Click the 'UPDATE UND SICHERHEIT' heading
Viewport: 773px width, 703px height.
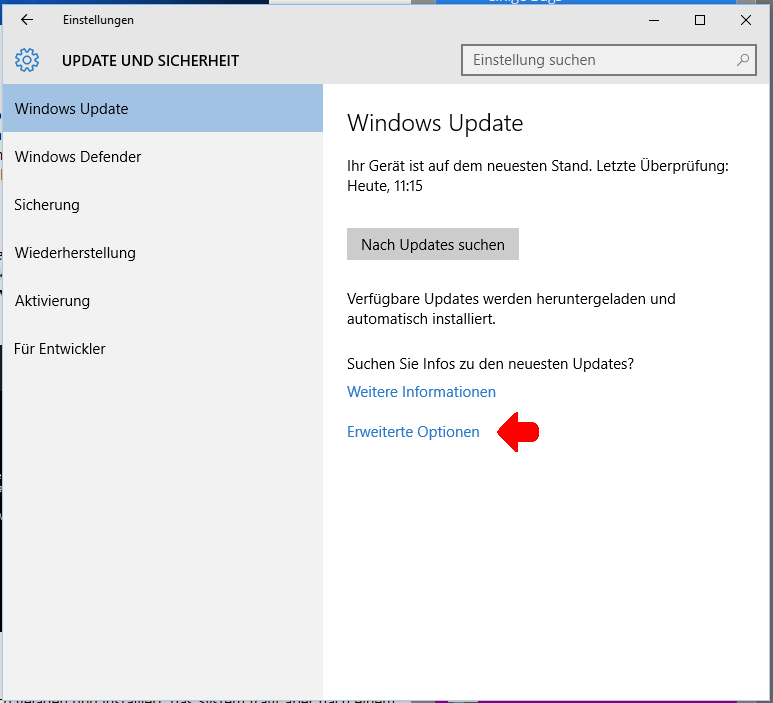(150, 61)
